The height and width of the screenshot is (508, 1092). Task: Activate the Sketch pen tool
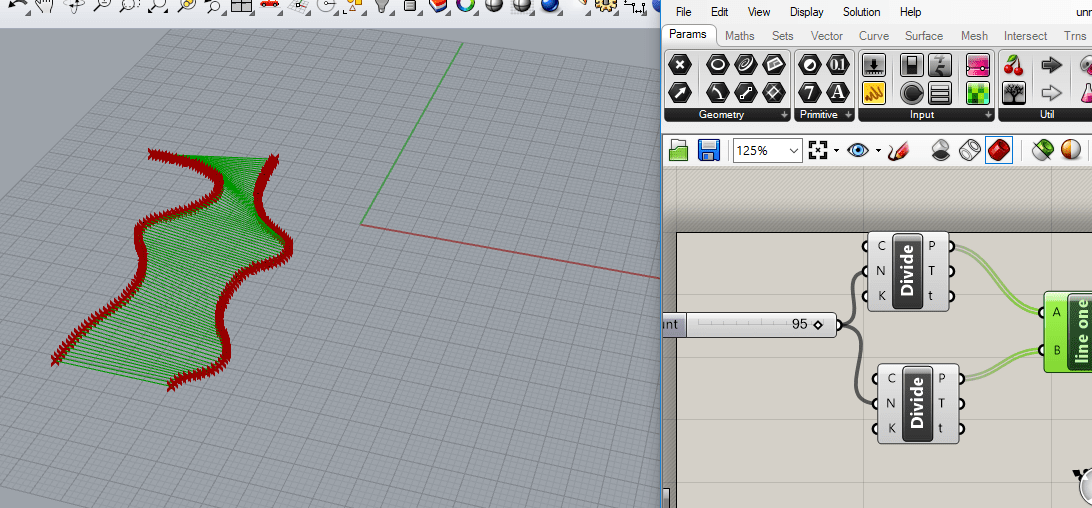point(899,150)
